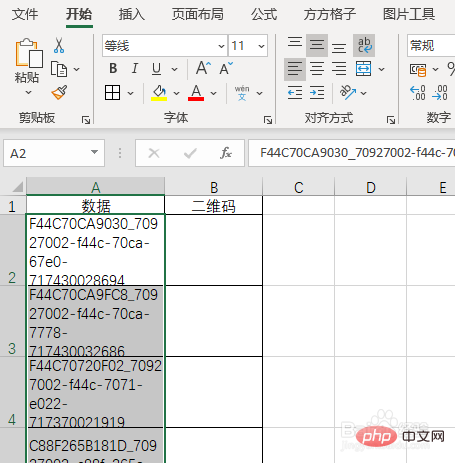This screenshot has width=455, height=469.
Task: Click the accounting number format icon
Action: [x=418, y=70]
